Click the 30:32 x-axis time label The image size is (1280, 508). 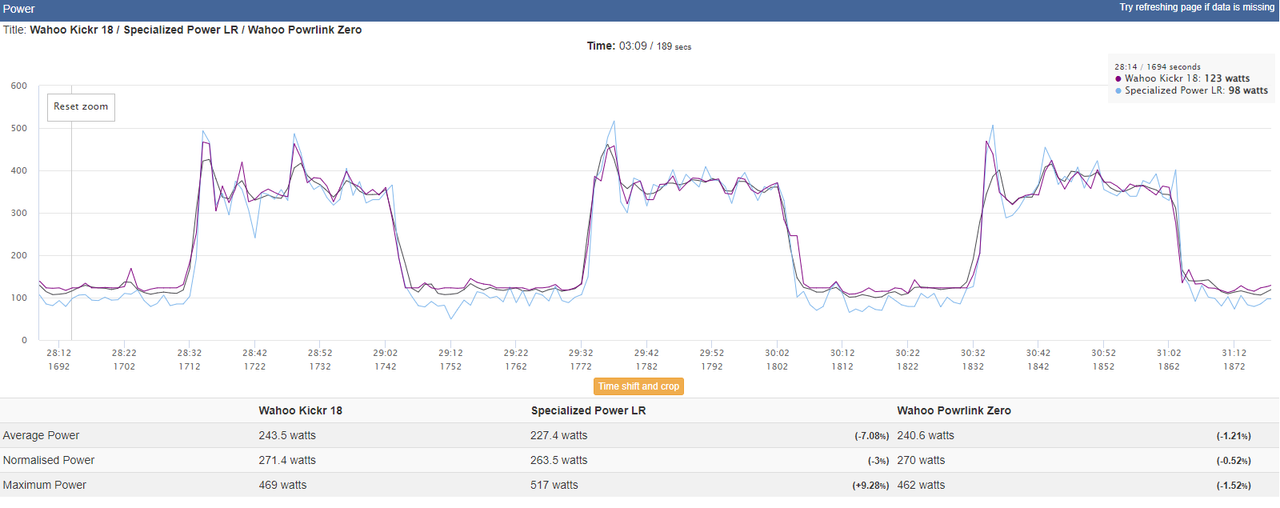click(x=973, y=353)
